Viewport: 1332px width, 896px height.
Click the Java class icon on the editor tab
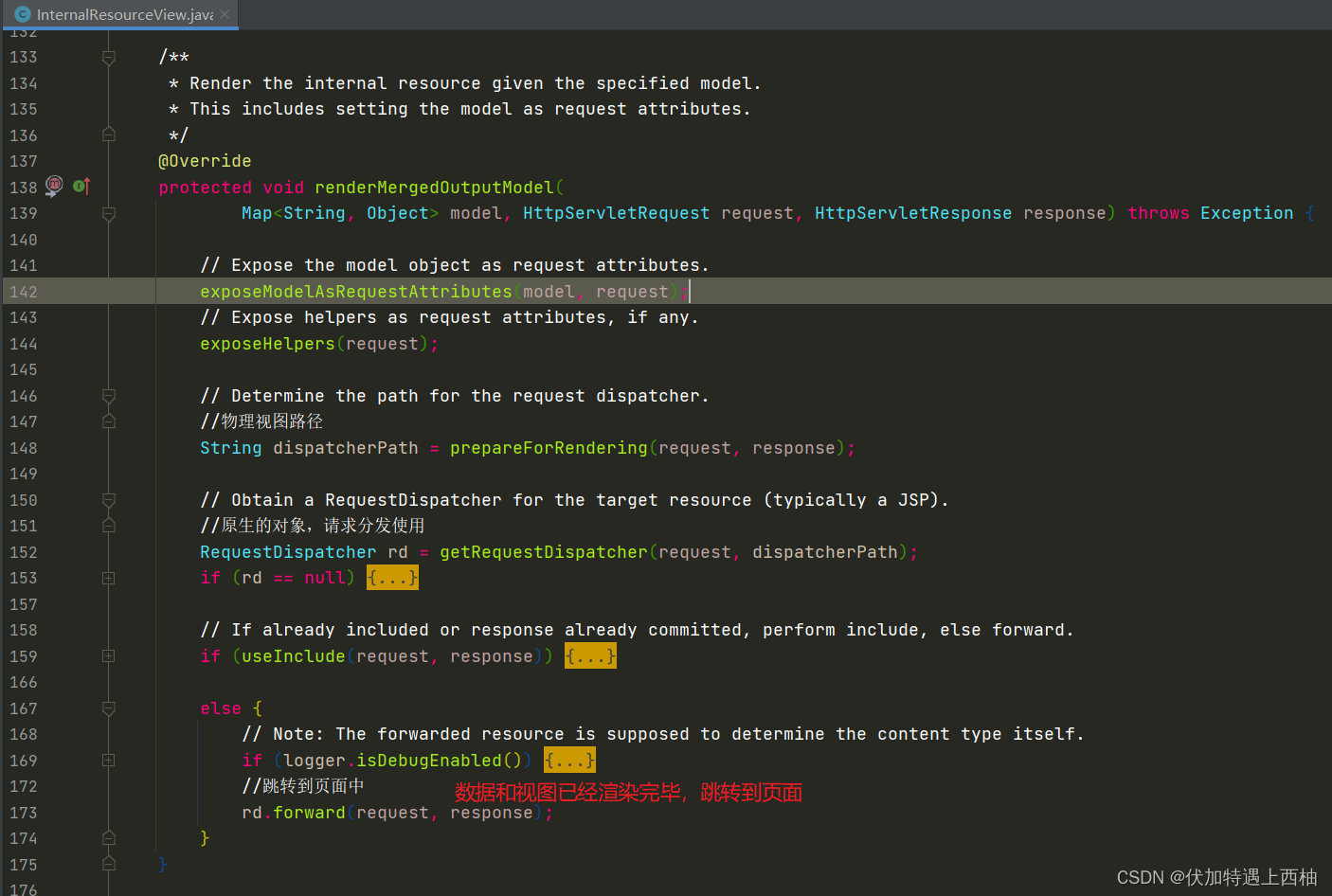23,14
